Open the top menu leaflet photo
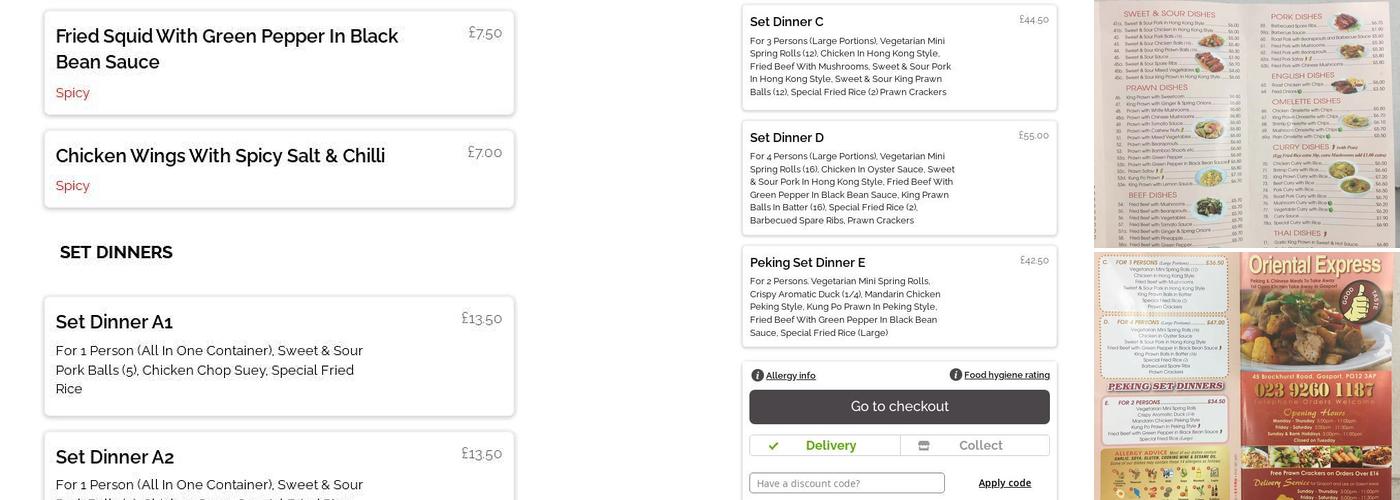 [1246, 123]
